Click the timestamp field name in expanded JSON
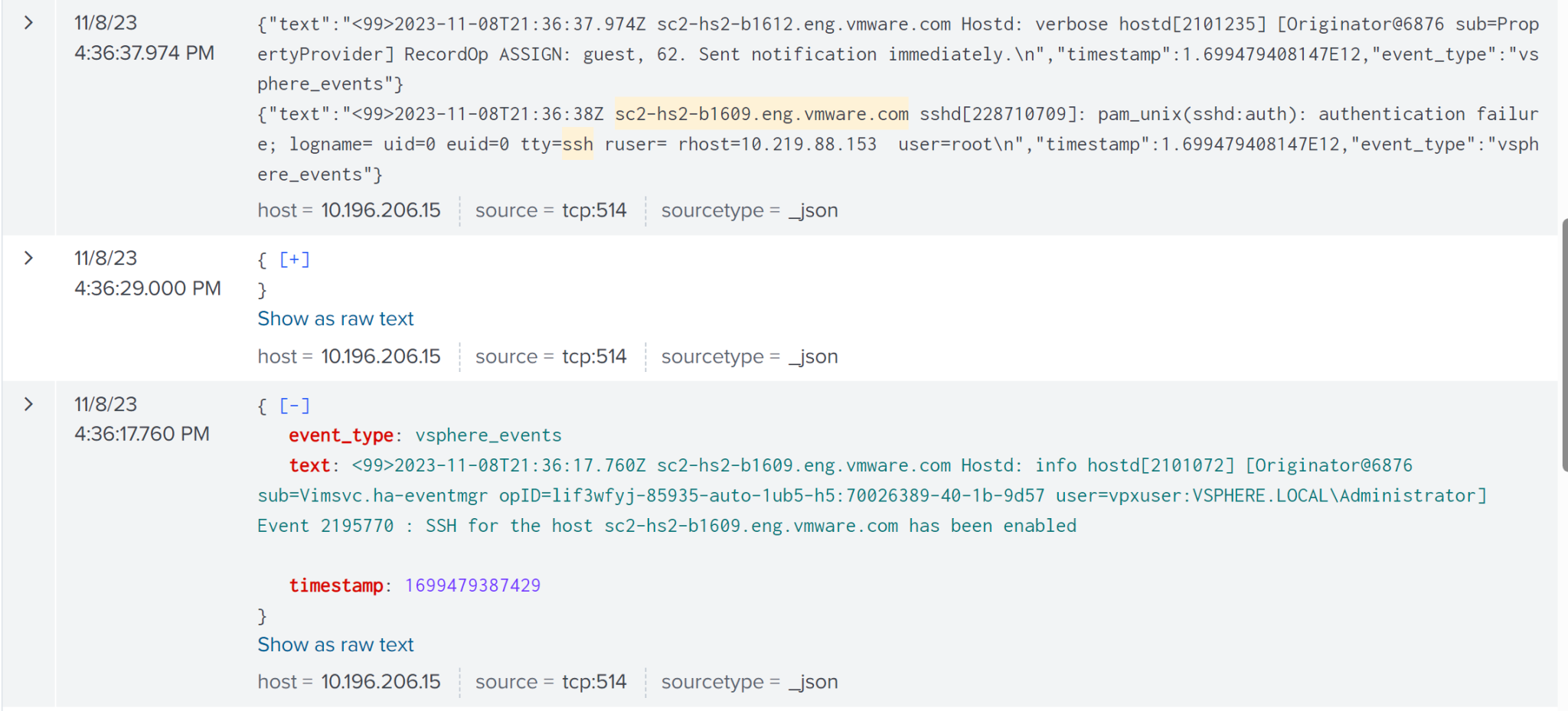Image resolution: width=1568 pixels, height=711 pixels. coord(336,585)
